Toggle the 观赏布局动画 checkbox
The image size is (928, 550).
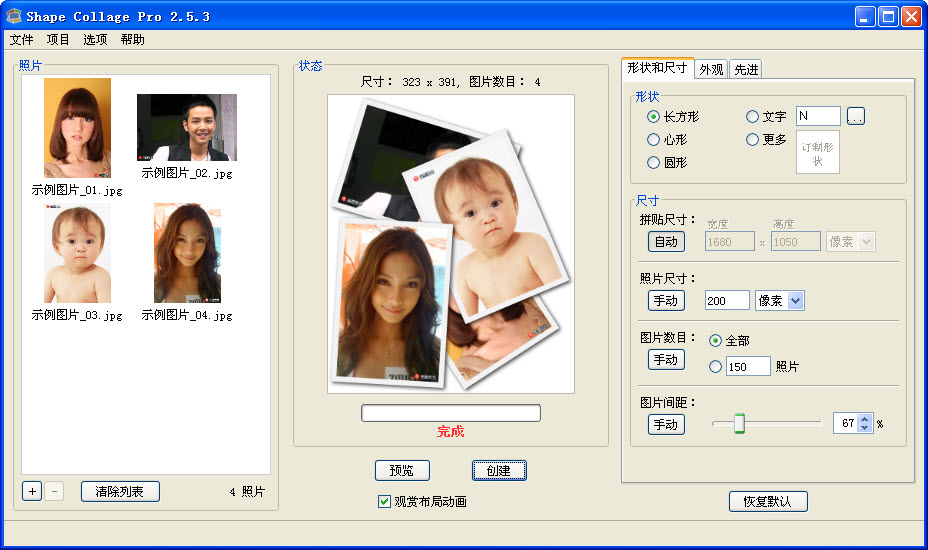[x=422, y=501]
